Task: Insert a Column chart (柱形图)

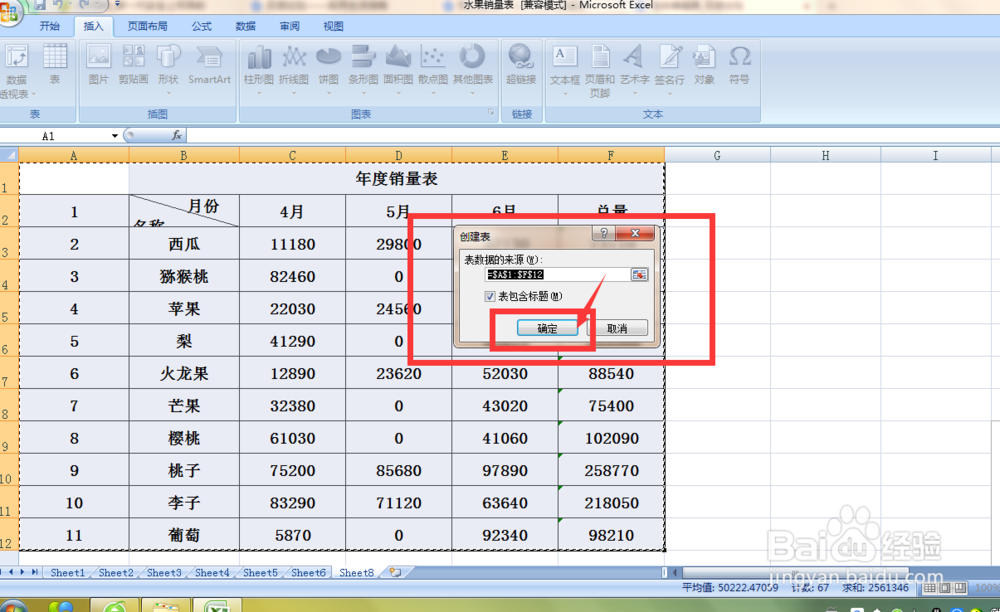Action: (259, 69)
